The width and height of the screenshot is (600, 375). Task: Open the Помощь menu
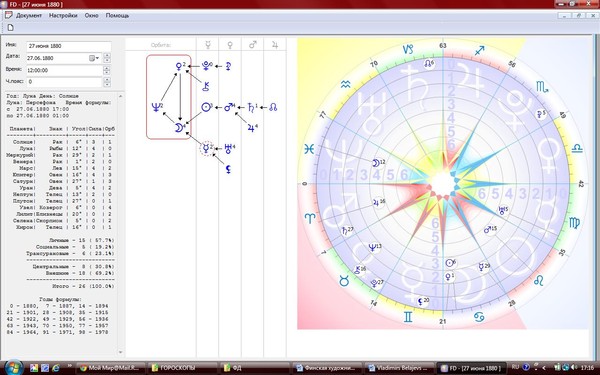(x=117, y=16)
